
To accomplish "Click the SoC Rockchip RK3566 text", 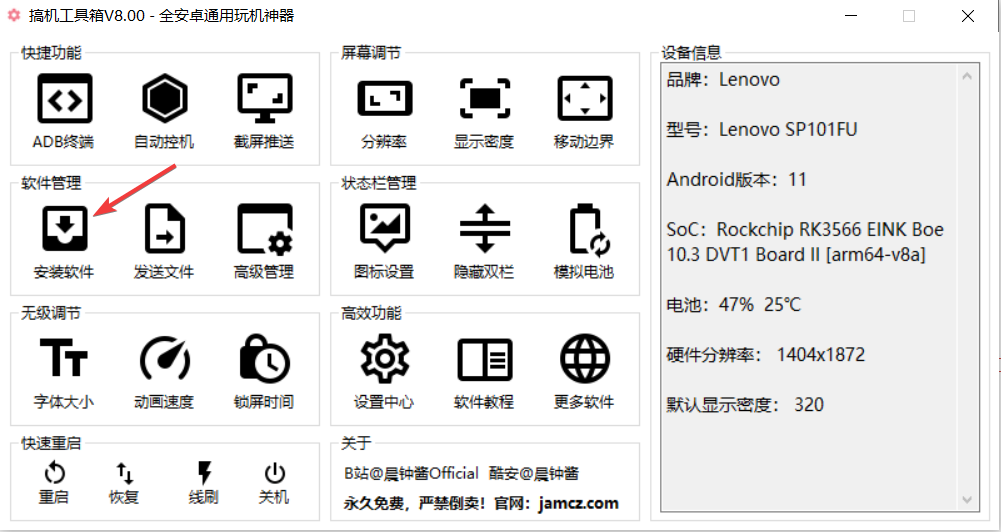I will (x=805, y=242).
